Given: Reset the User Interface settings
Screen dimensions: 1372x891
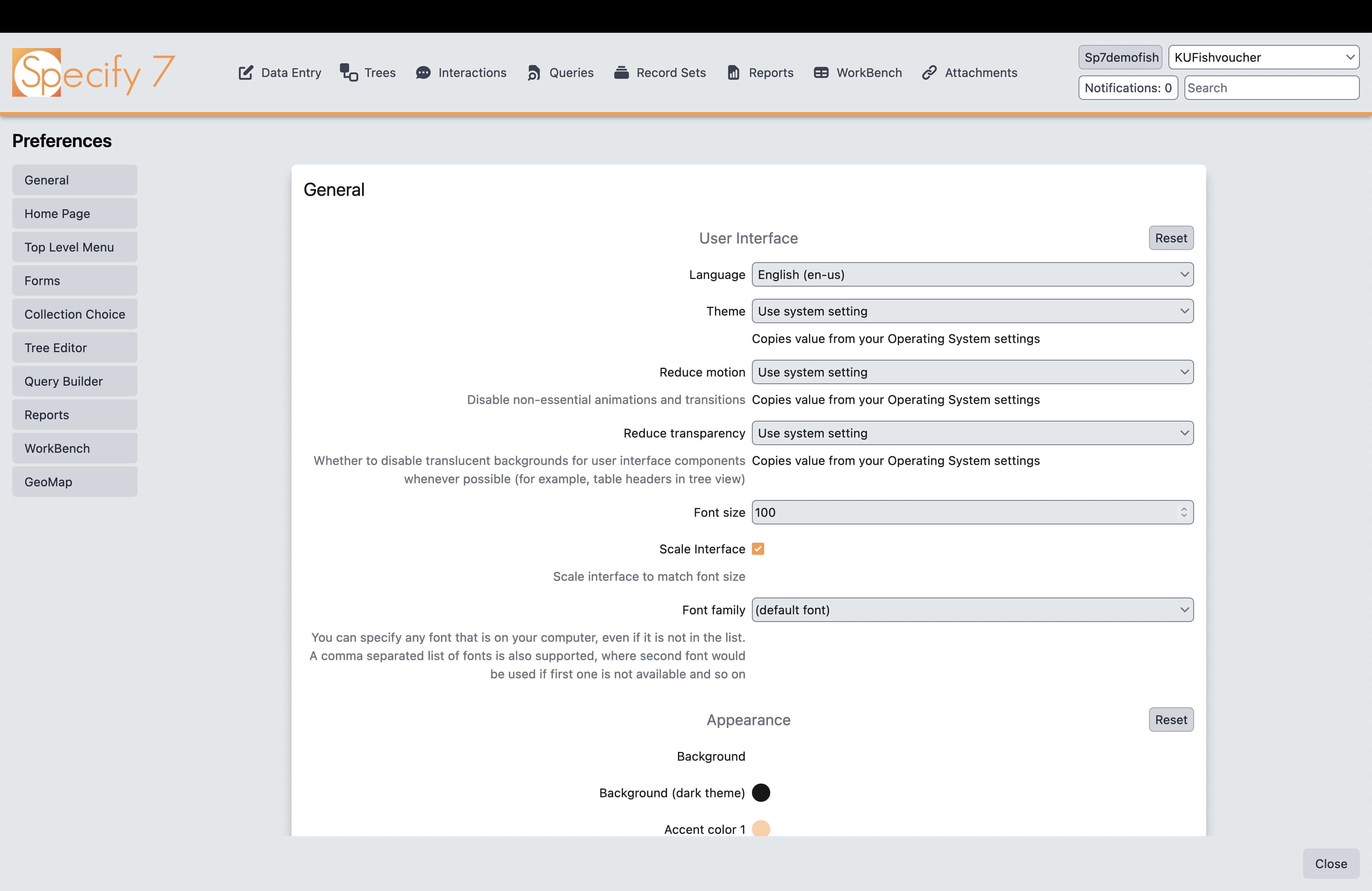Looking at the screenshot, I should pos(1171,237).
